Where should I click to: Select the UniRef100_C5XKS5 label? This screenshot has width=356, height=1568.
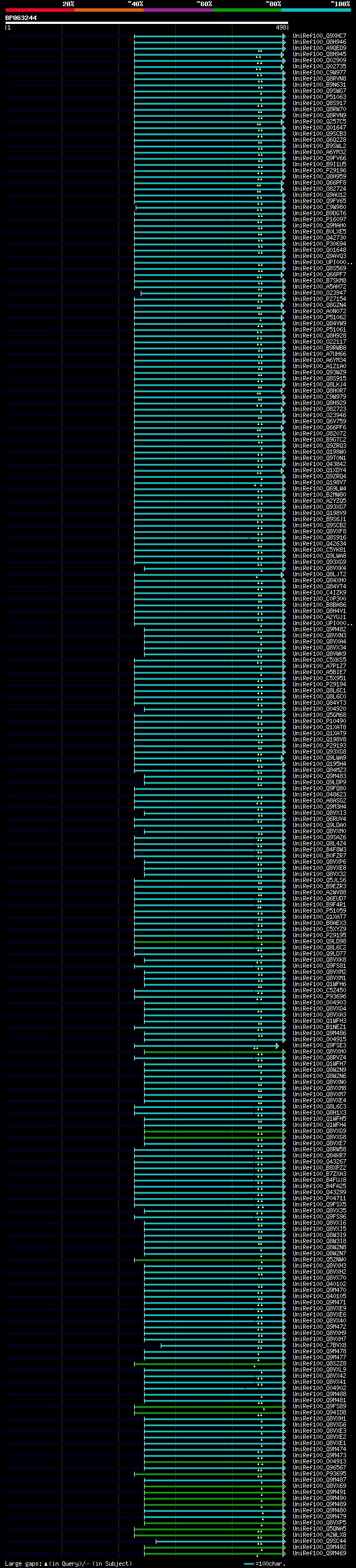[x=319, y=660]
